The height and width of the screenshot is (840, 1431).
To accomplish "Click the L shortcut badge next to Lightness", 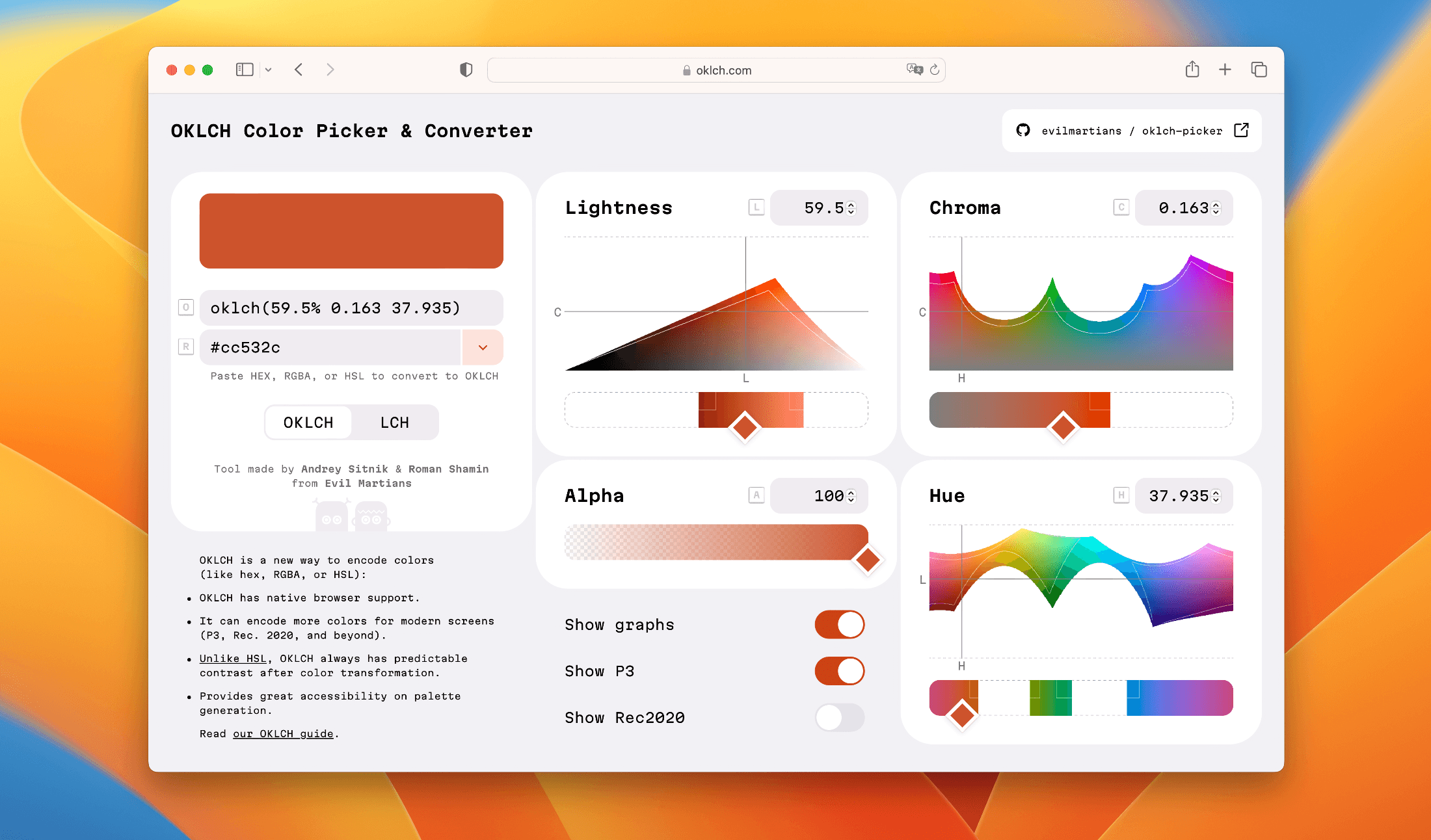I will [756, 207].
